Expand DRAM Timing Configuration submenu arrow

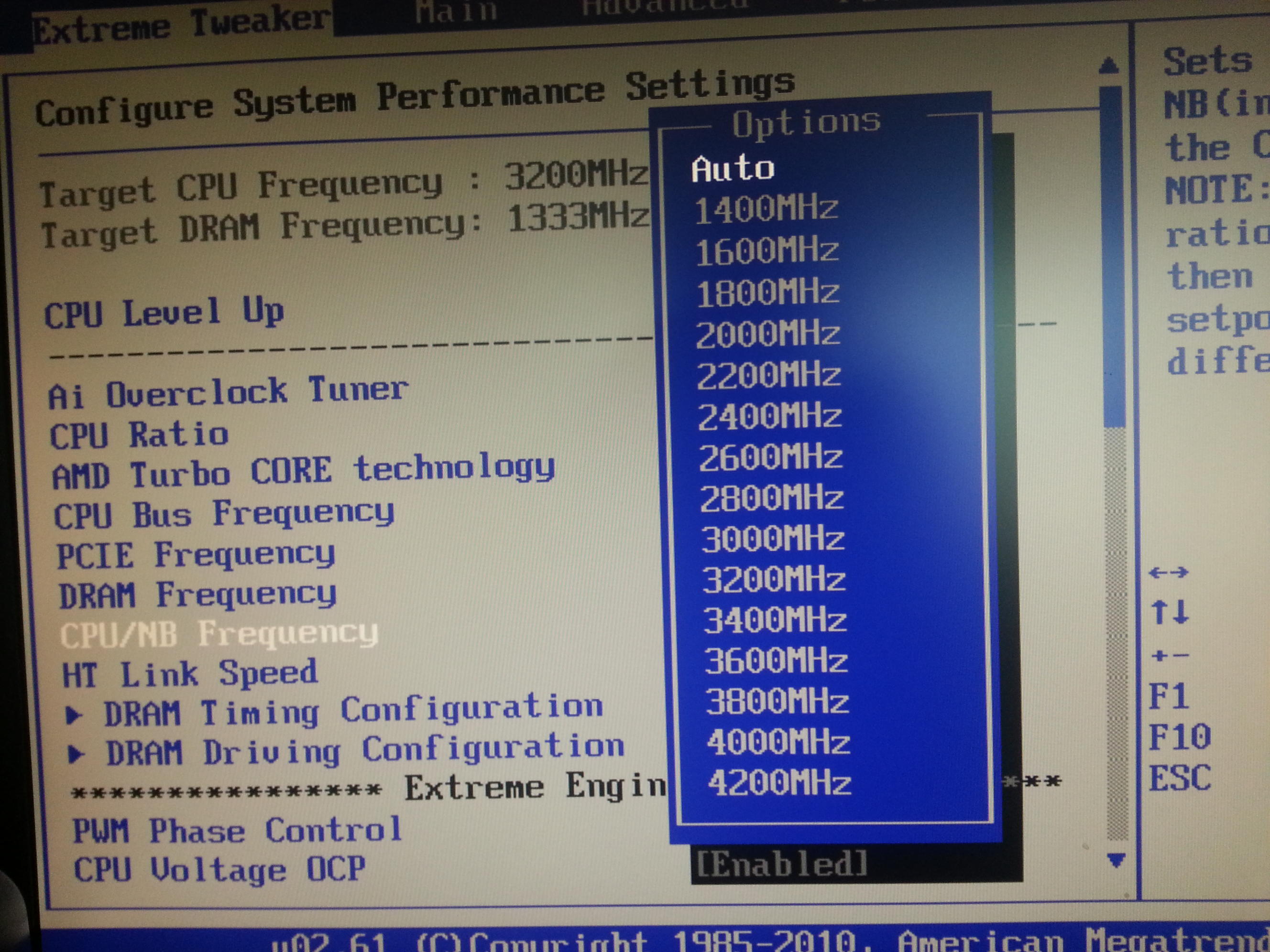[74, 715]
